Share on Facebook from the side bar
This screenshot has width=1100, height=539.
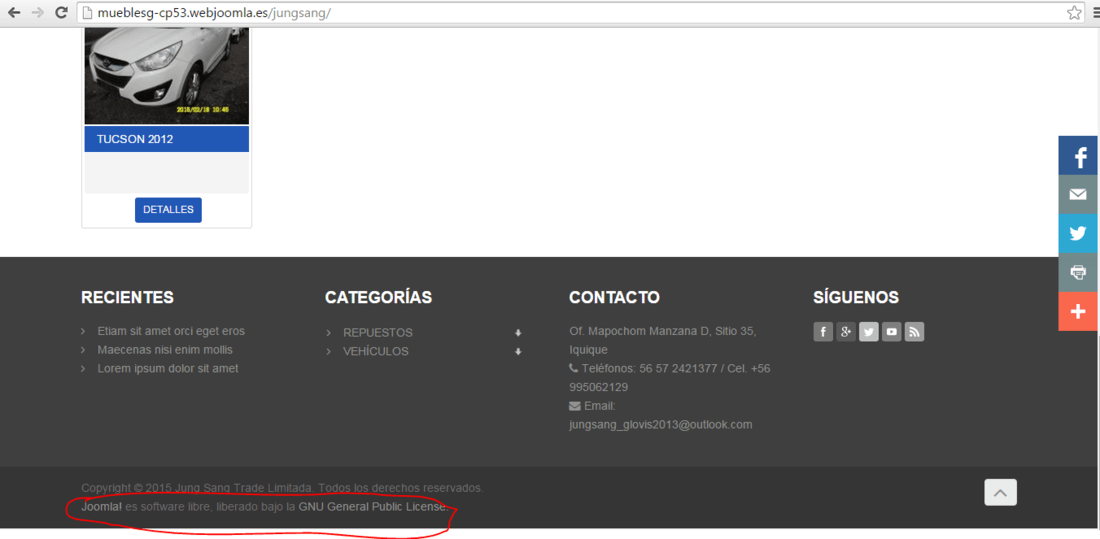click(x=1078, y=155)
